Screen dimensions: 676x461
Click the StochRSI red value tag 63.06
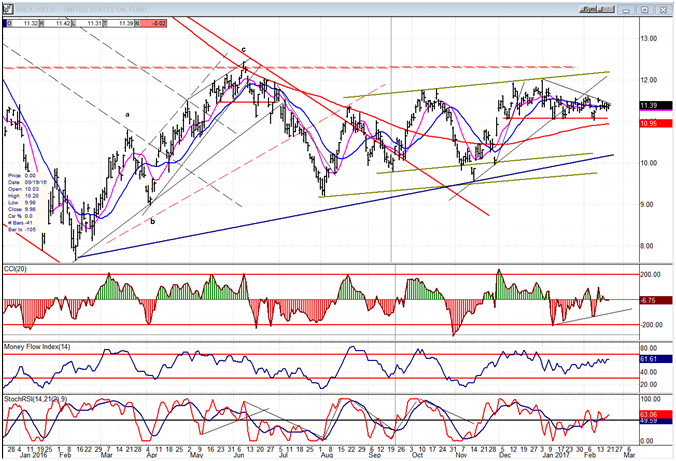655,414
